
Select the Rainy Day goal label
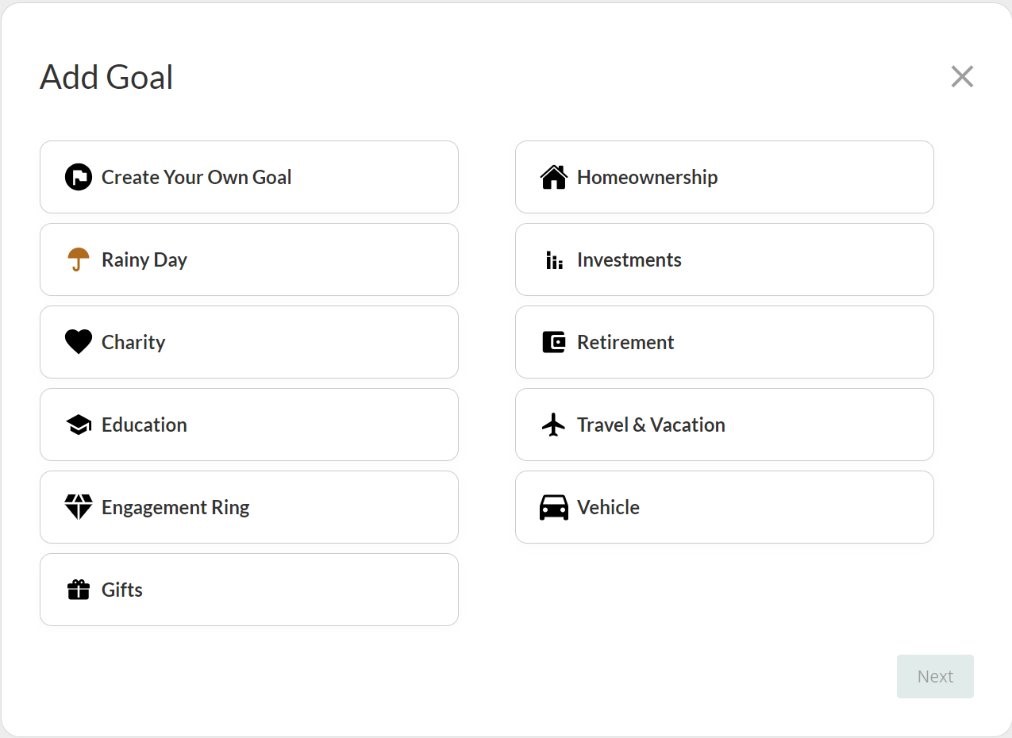pyautogui.click(x=144, y=260)
